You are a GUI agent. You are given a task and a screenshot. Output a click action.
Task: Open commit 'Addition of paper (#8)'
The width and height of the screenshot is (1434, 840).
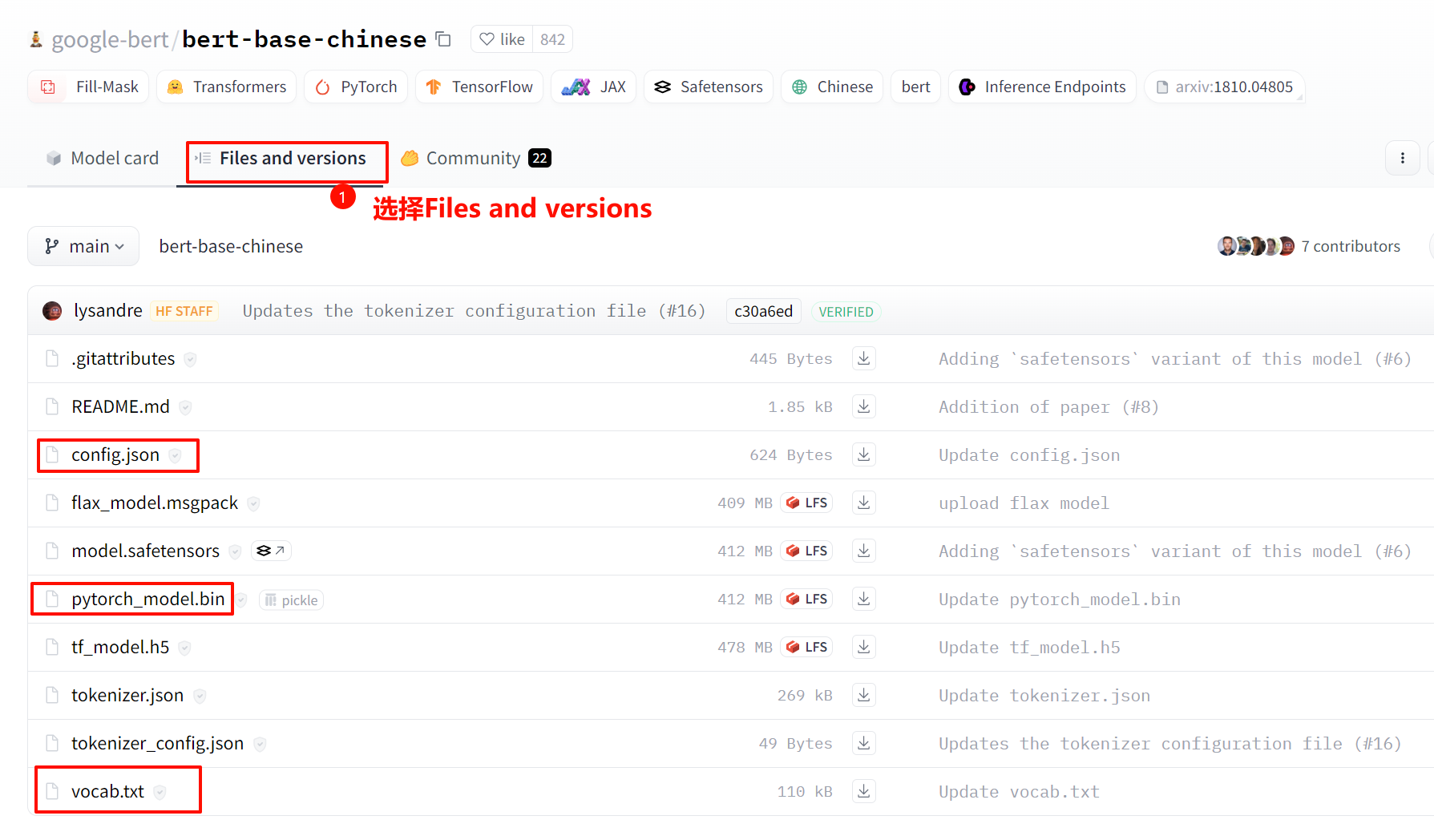(1048, 407)
